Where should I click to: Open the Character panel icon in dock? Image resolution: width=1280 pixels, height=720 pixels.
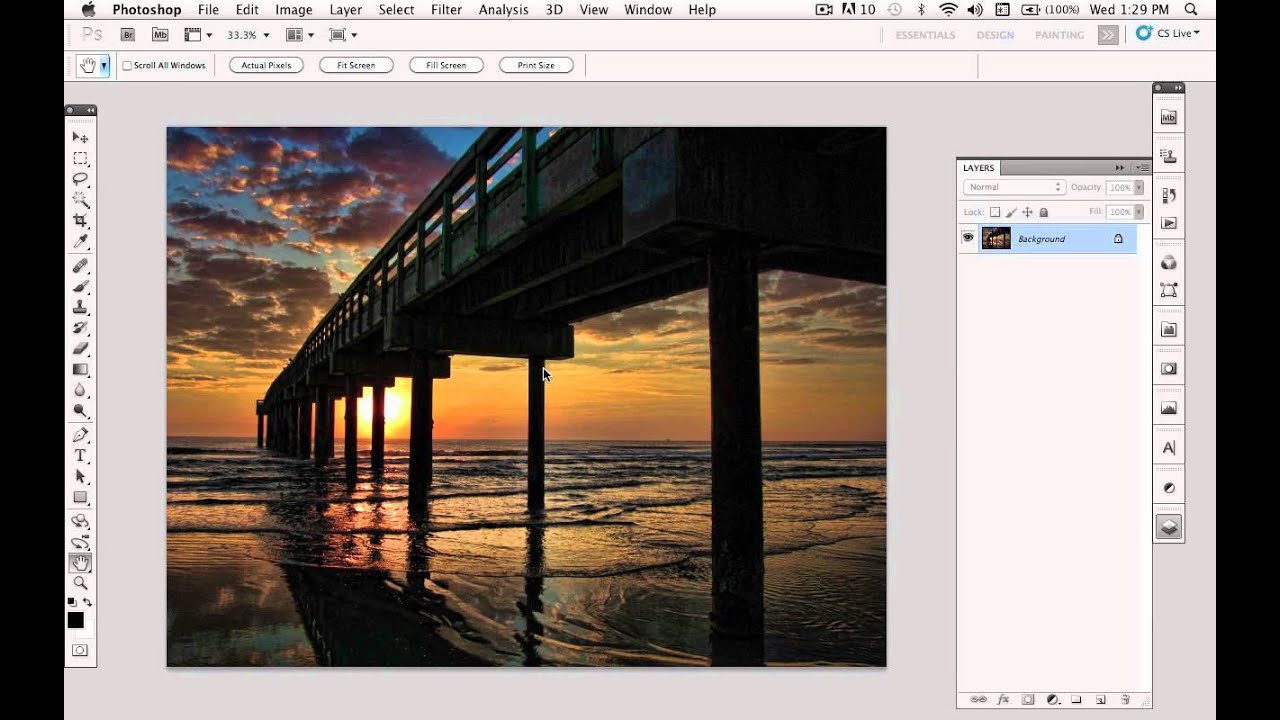[x=1169, y=448]
